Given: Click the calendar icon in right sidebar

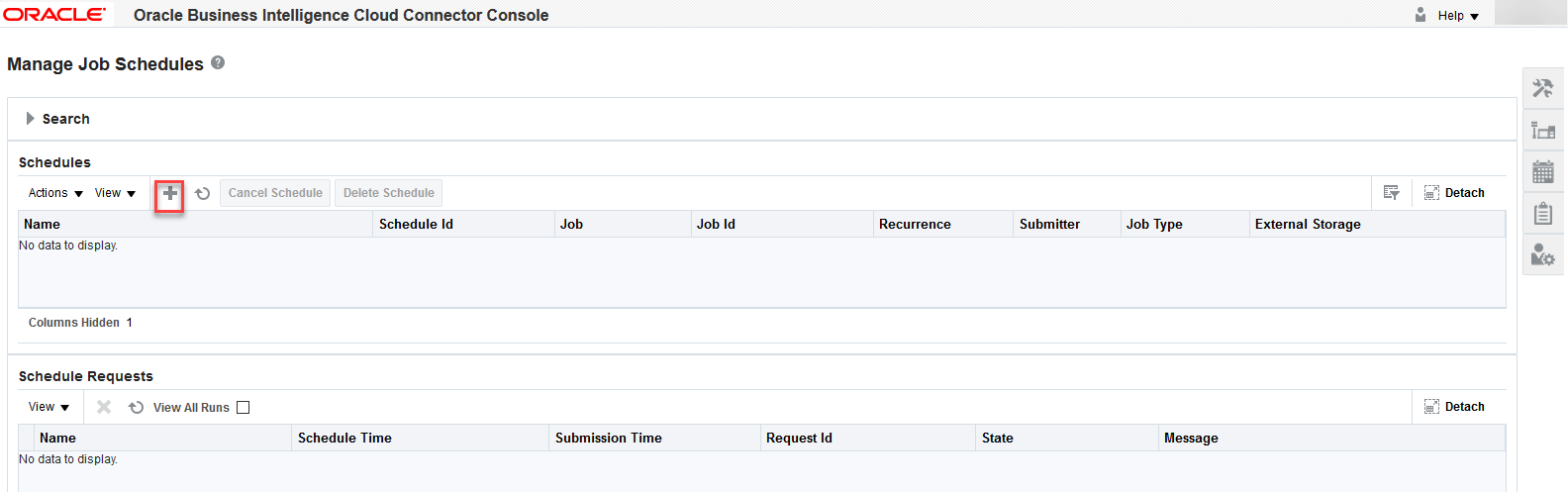Looking at the screenshot, I should coord(1542,171).
